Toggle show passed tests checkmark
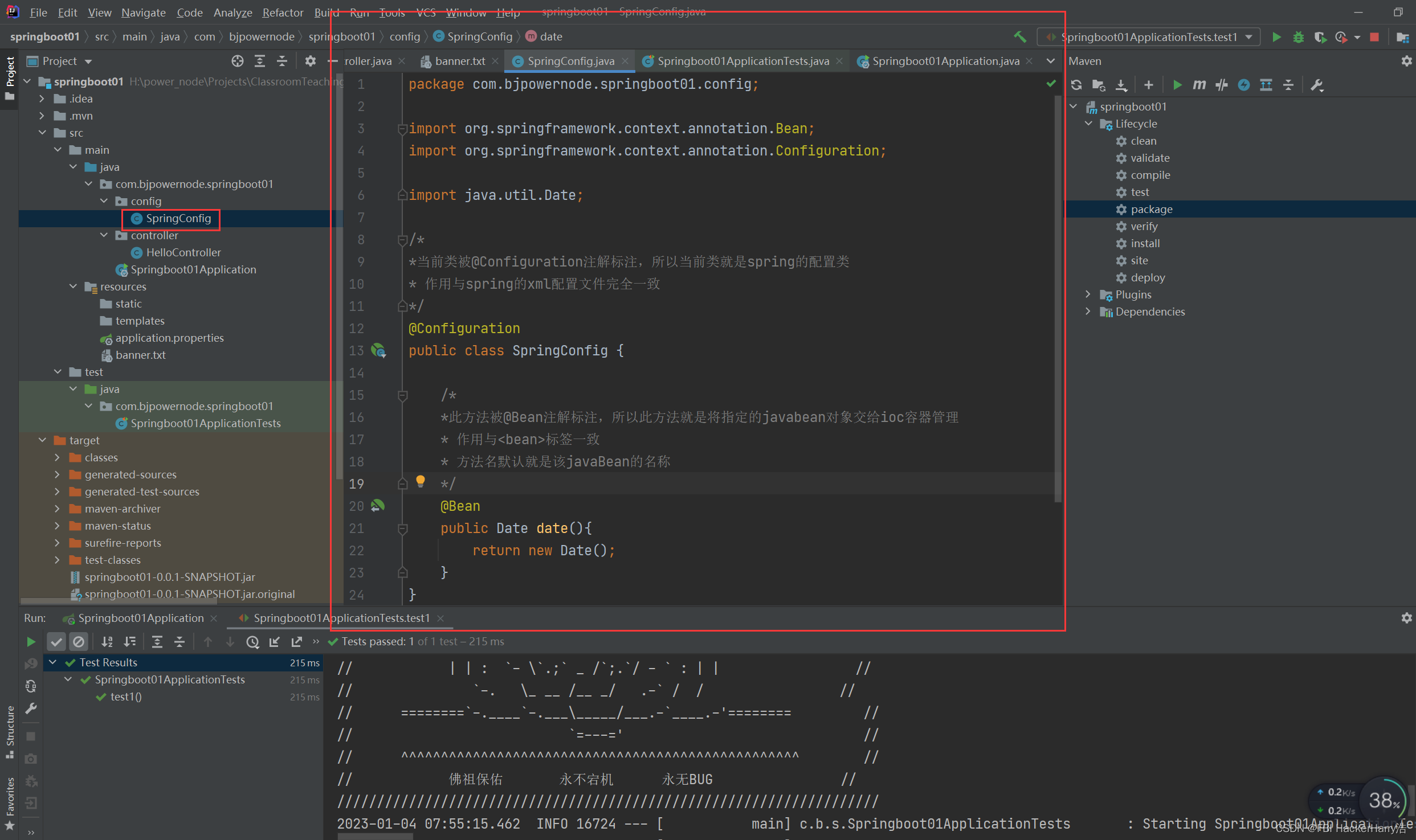Screen dimensions: 1416x840 [56, 642]
